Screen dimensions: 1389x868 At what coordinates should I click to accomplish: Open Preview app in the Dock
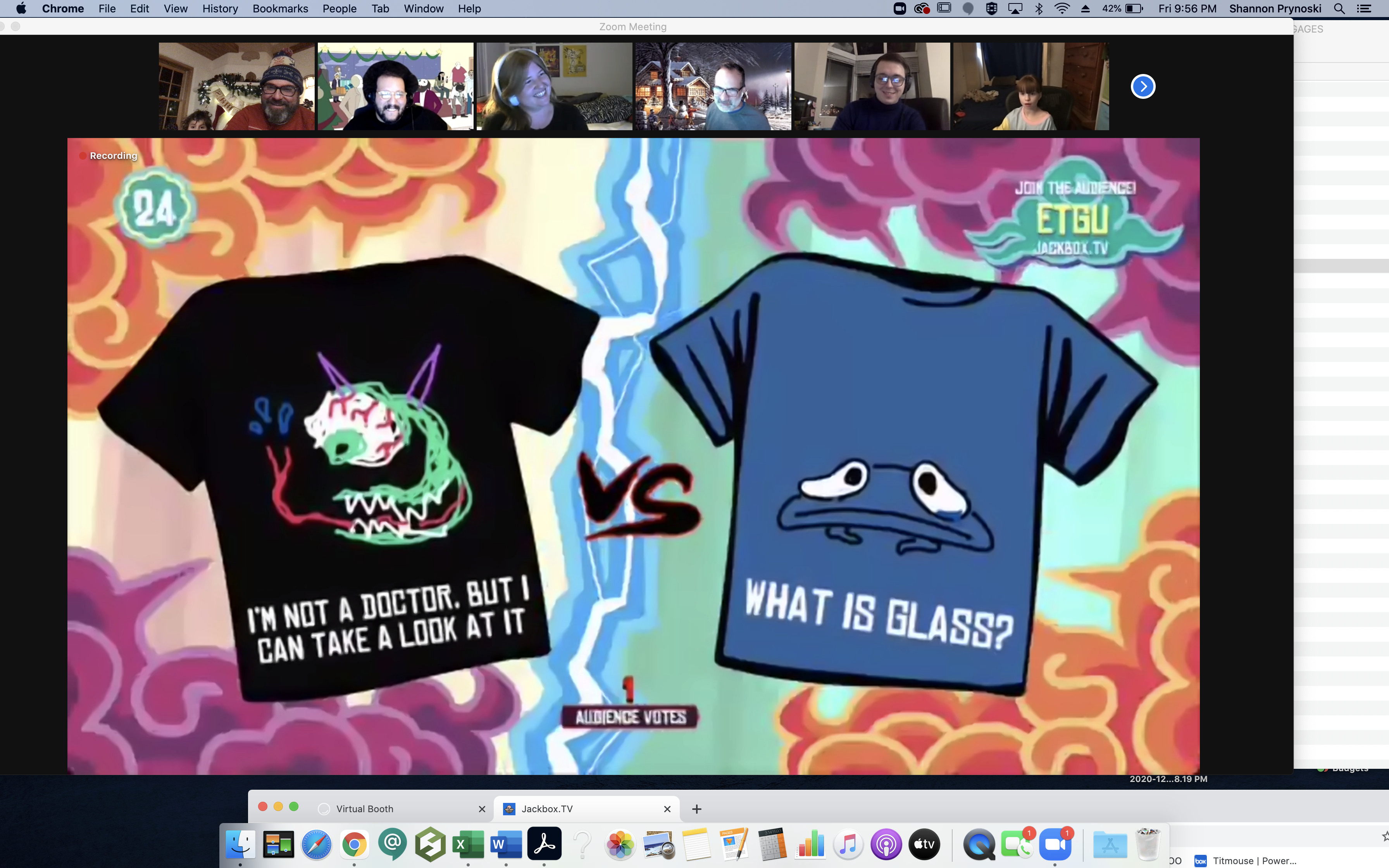(658, 844)
